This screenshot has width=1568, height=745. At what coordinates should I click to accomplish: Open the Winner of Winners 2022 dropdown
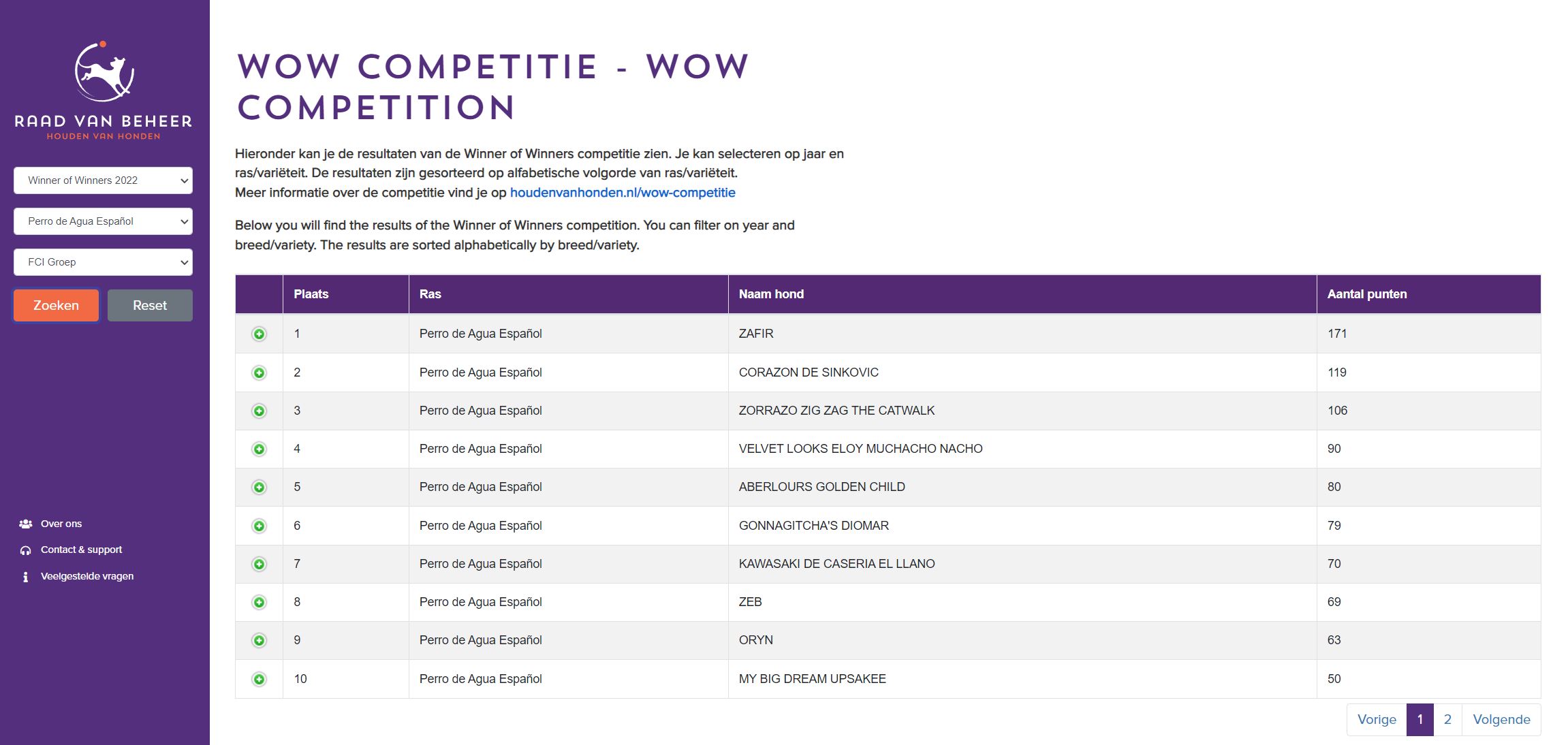[103, 180]
